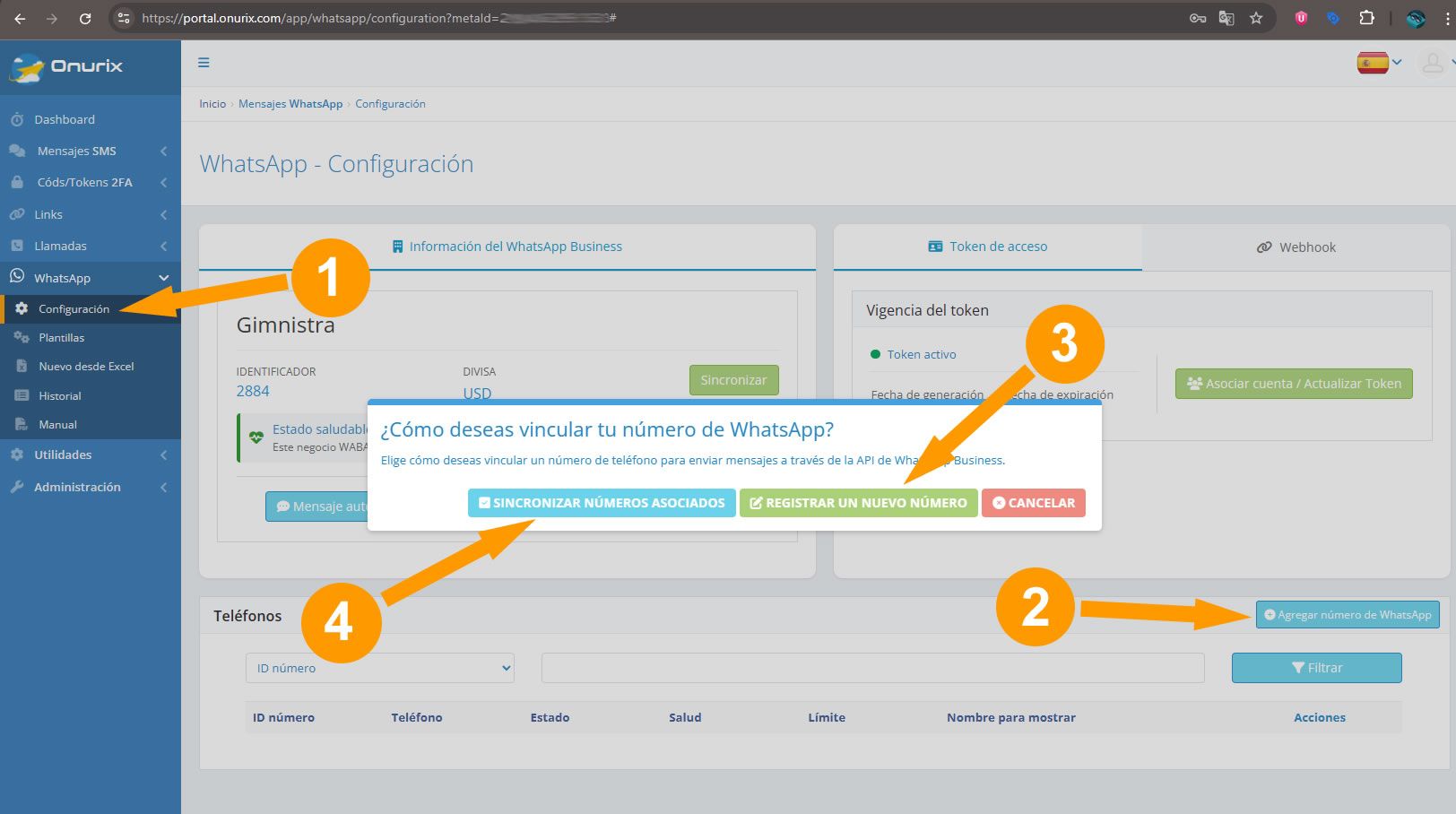Click the phone filter text input field

coord(872,668)
